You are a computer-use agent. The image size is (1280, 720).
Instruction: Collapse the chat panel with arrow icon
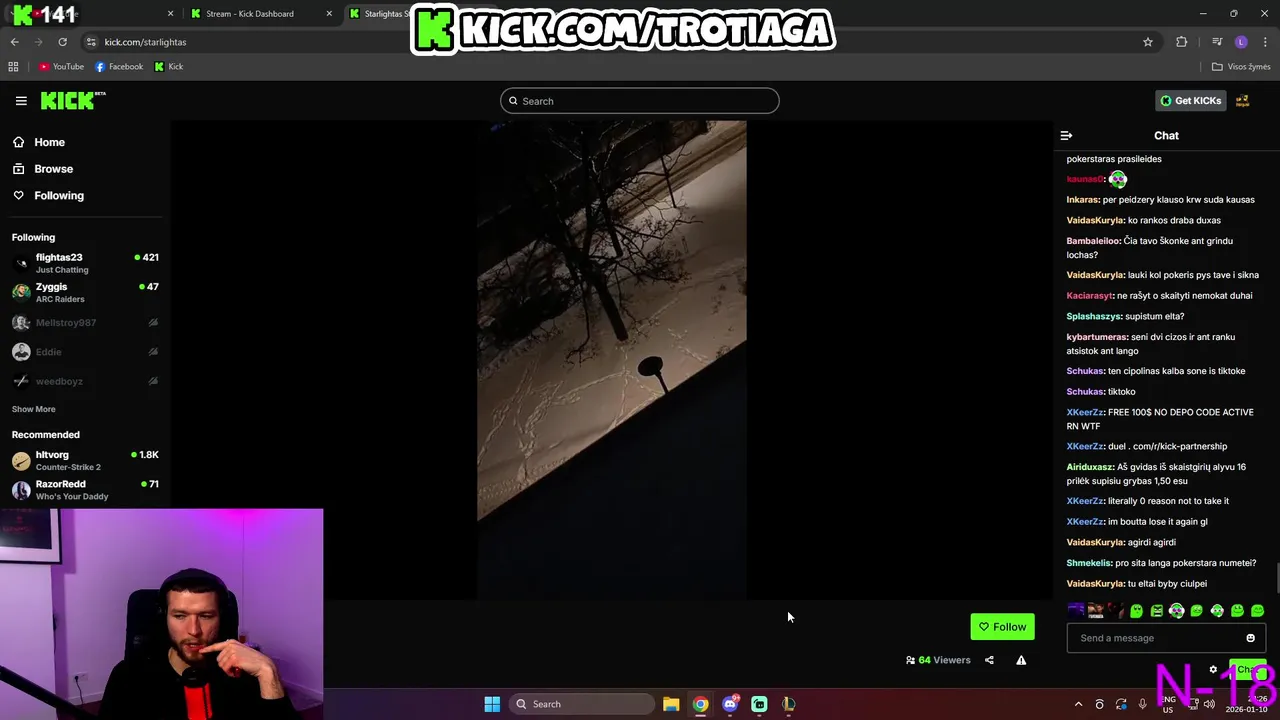(x=1066, y=135)
